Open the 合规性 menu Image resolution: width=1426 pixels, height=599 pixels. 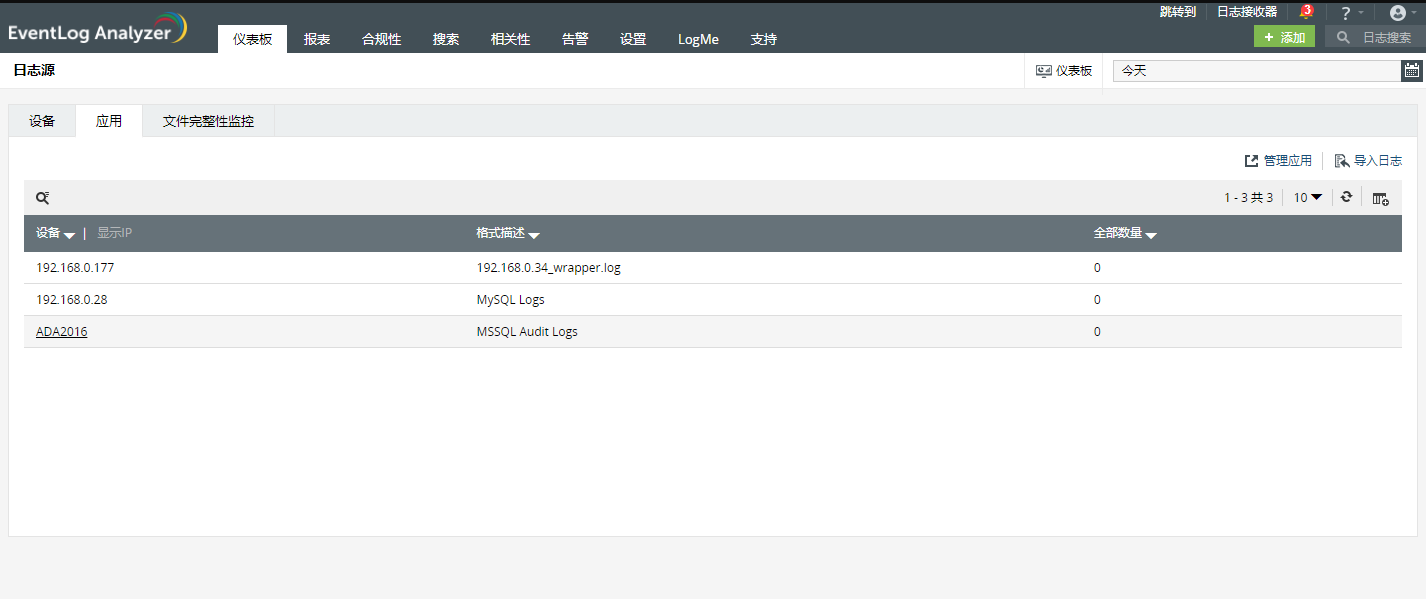coord(381,39)
